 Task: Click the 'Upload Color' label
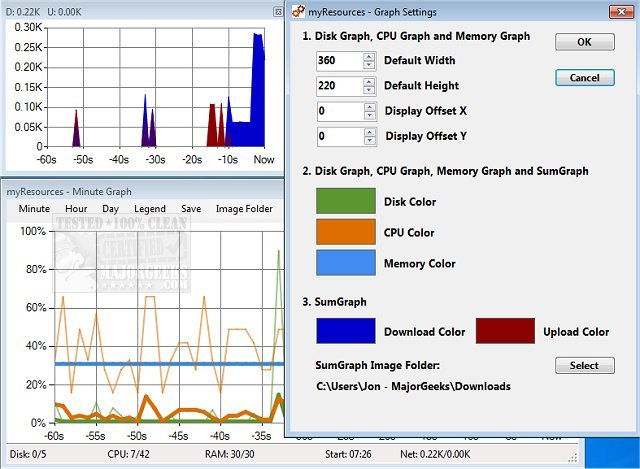point(576,332)
